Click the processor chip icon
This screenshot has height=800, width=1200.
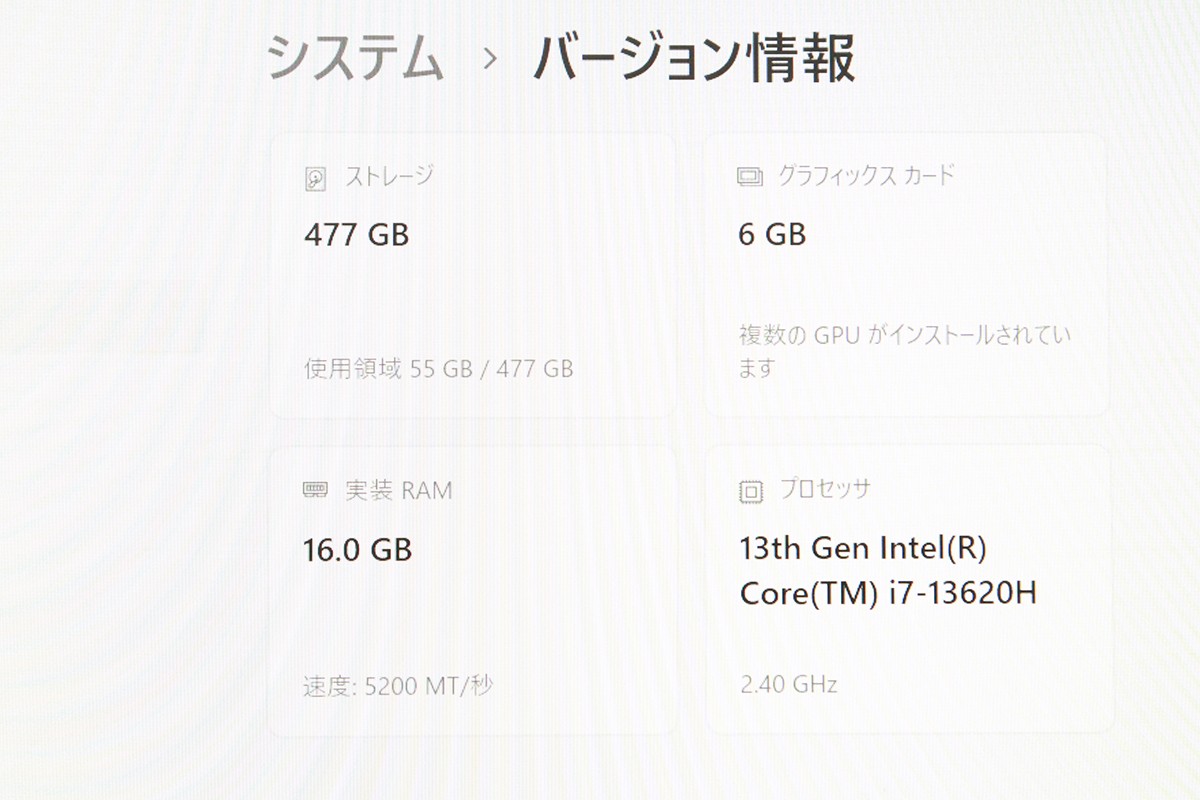pos(749,491)
